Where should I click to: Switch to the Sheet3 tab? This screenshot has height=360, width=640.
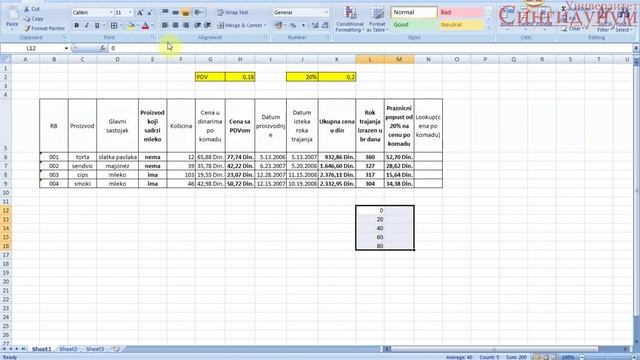pyautogui.click(x=95, y=349)
